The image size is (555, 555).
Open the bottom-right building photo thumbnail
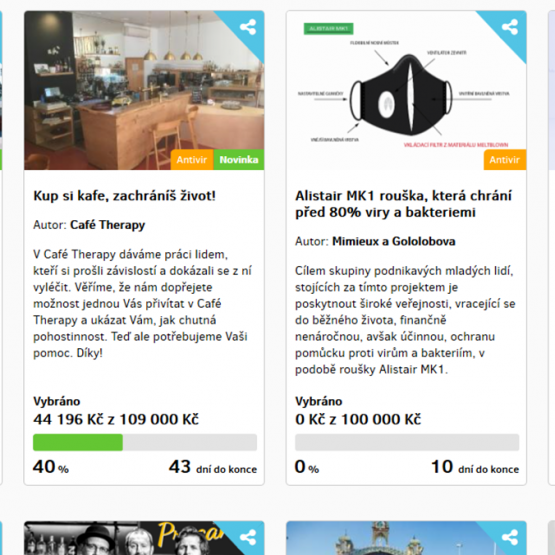[x=406, y=538]
